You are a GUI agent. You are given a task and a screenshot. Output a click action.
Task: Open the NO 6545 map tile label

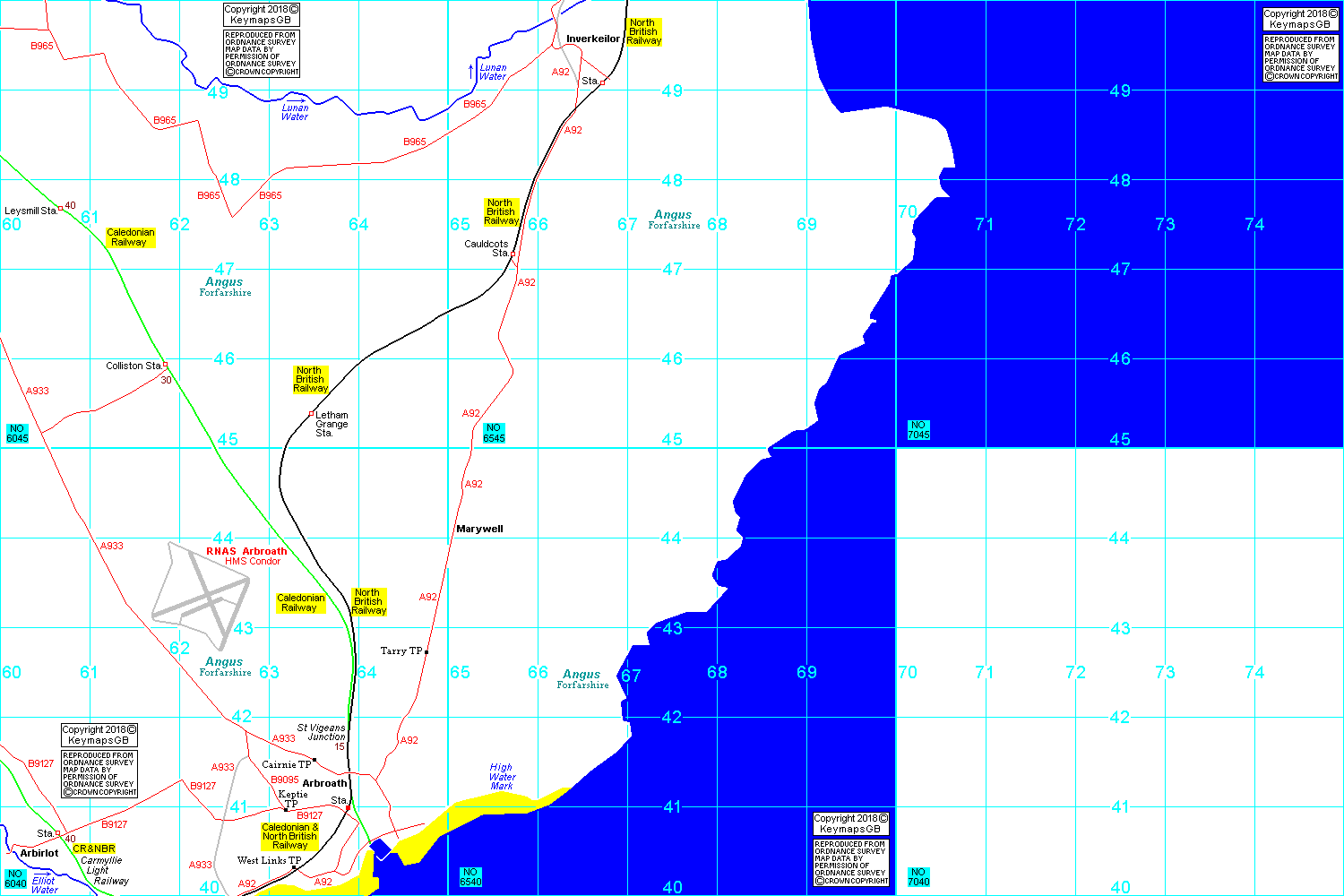[x=494, y=434]
